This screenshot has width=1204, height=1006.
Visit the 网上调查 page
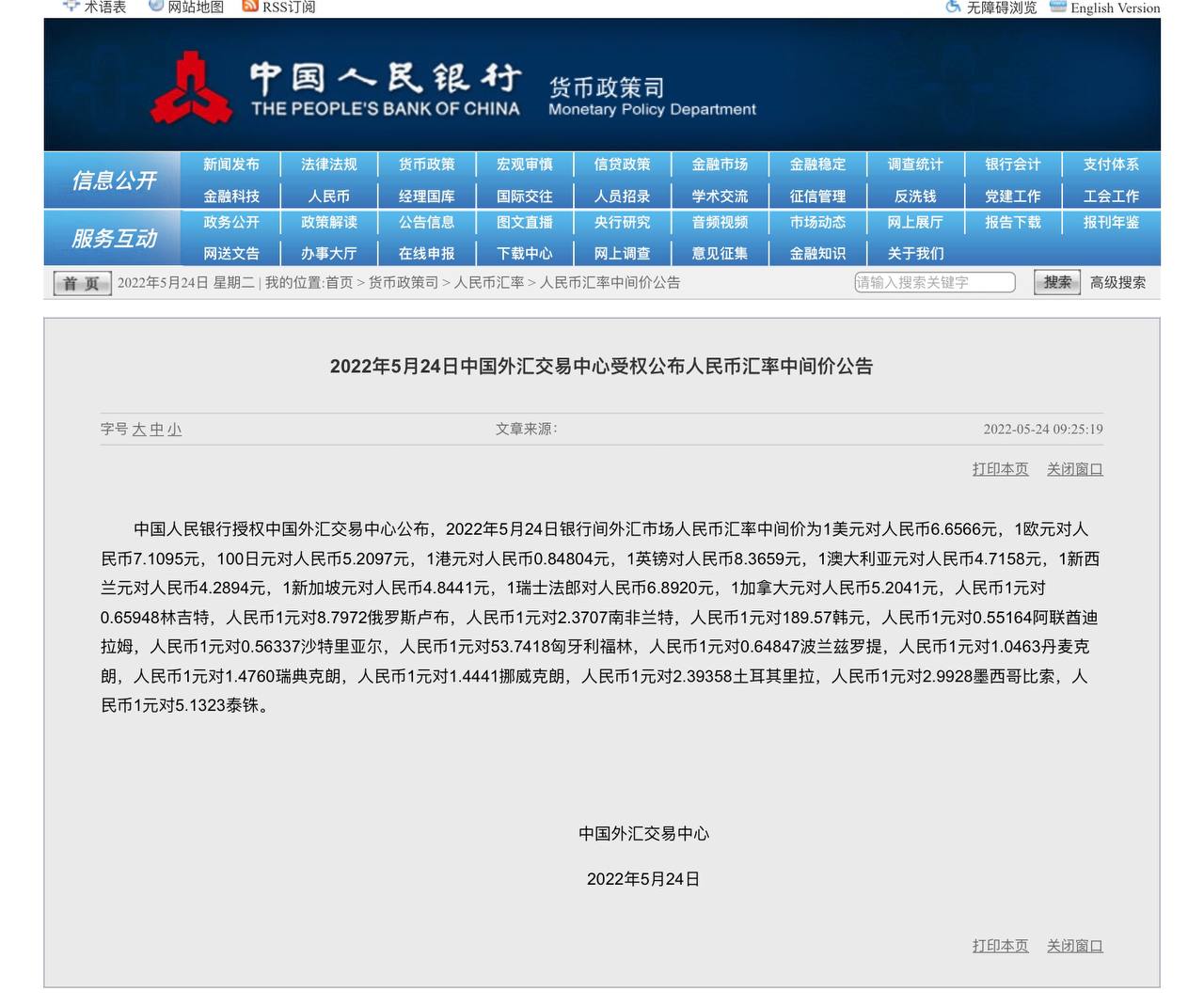(622, 254)
